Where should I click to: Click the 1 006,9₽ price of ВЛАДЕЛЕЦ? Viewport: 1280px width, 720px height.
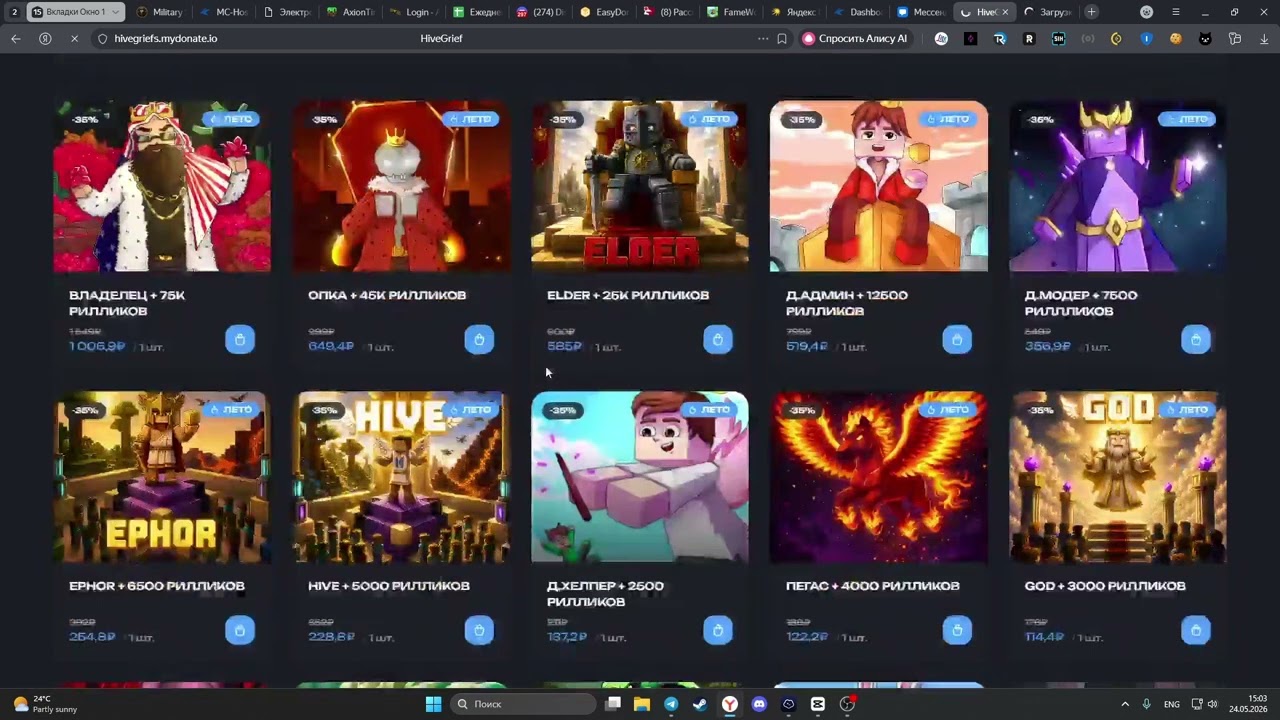click(97, 347)
